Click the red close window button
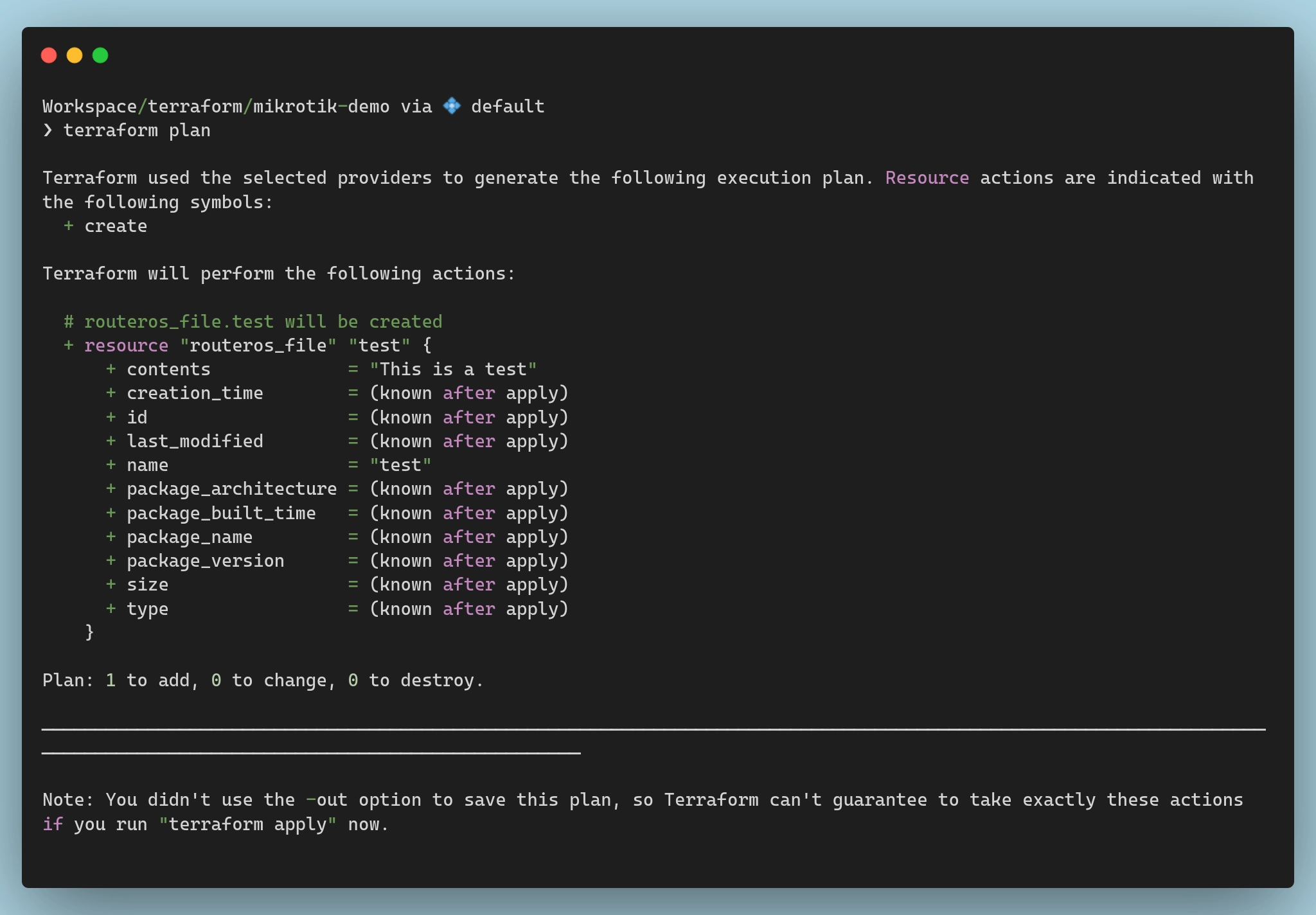1316x915 pixels. 49,55
